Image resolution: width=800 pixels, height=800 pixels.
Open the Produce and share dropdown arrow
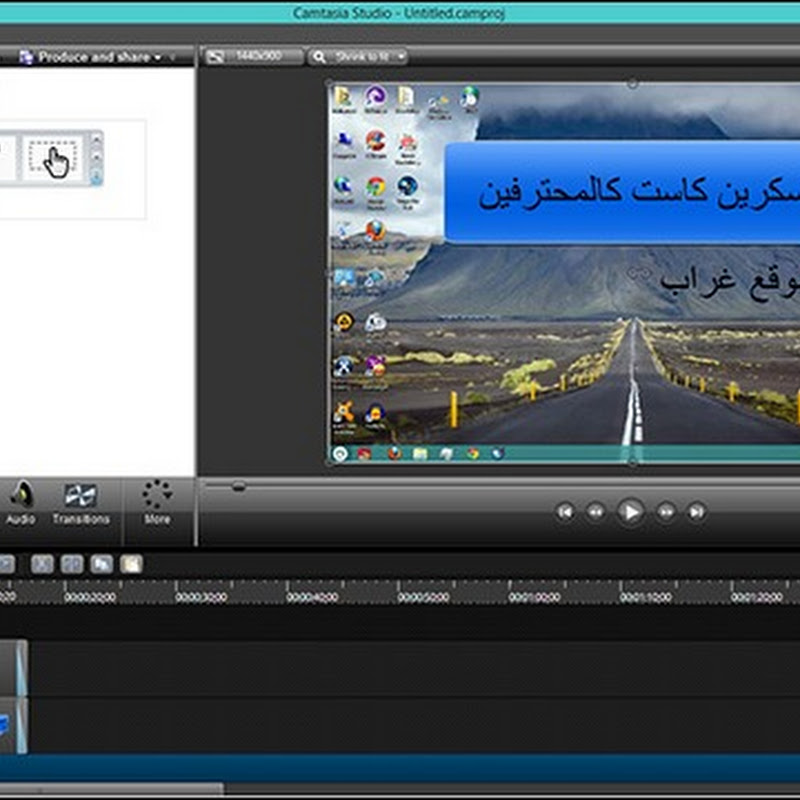coord(158,57)
